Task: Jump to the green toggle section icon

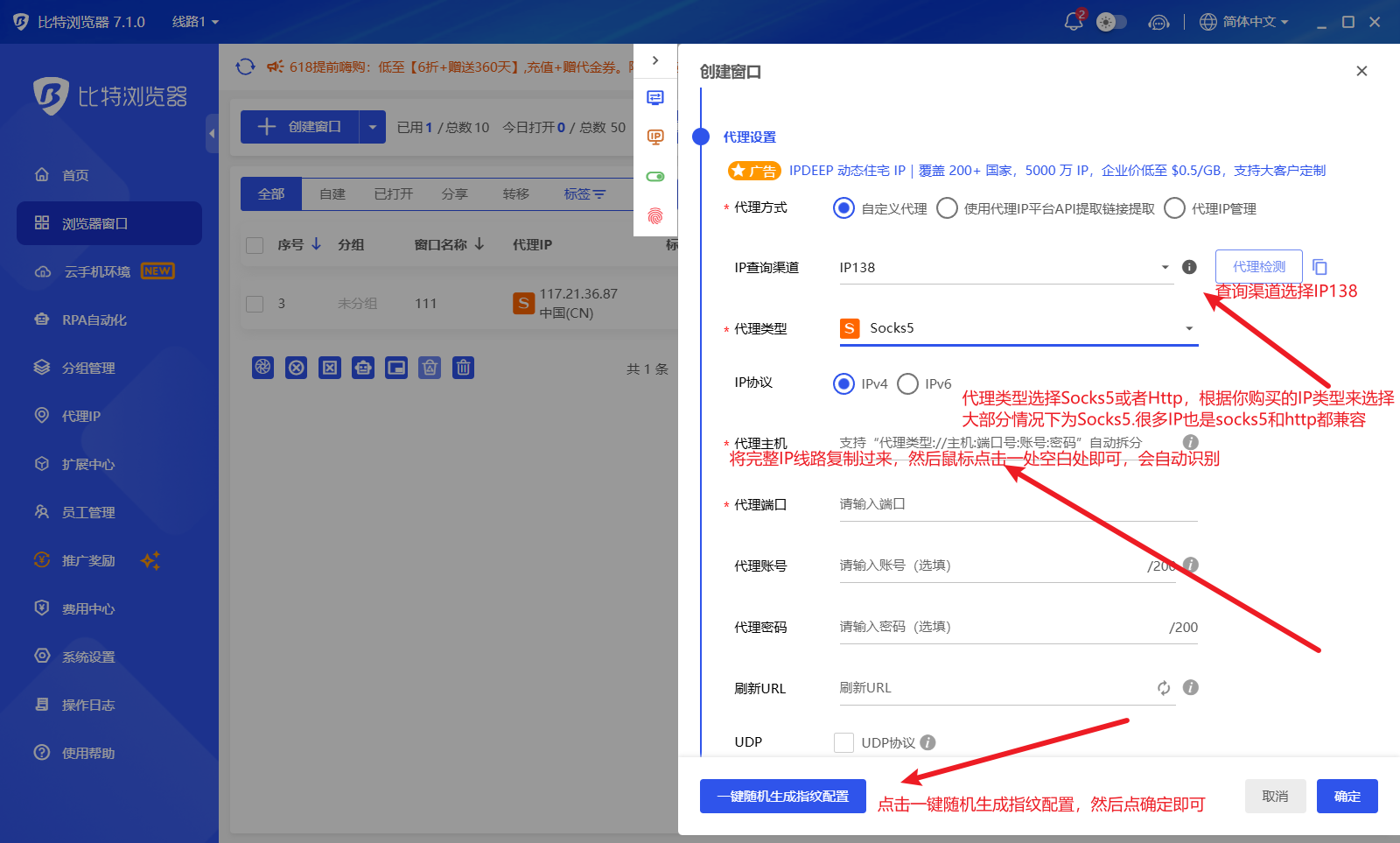Action: 655,177
